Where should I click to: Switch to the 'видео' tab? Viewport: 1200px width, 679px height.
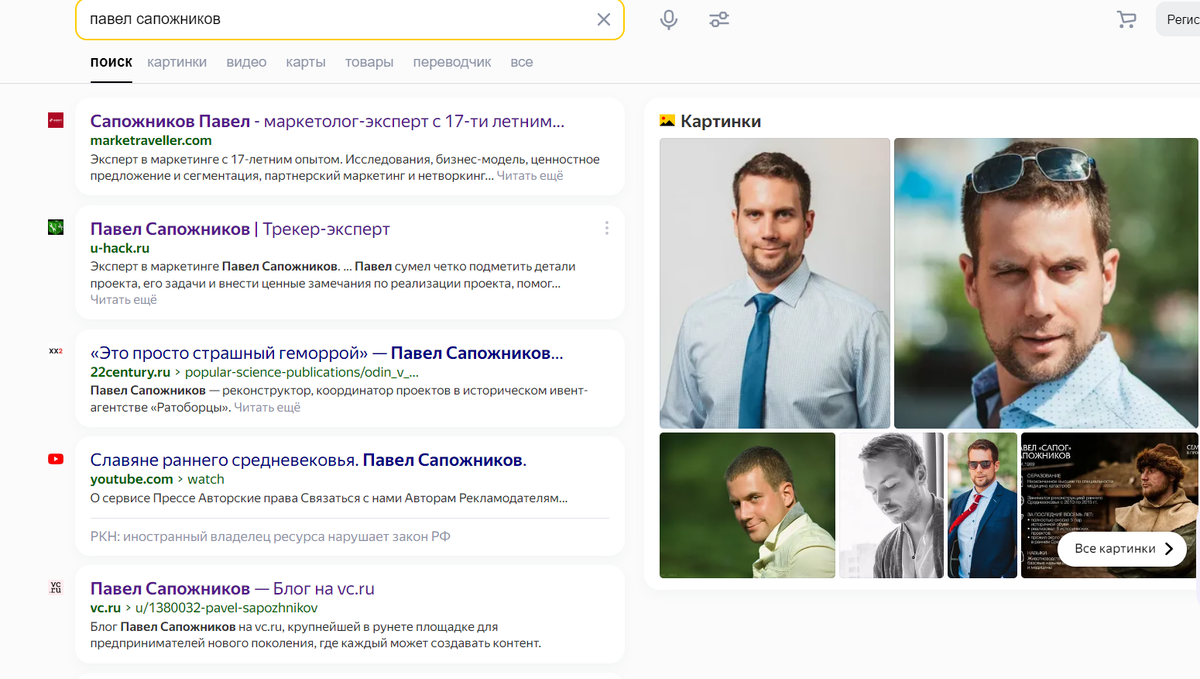246,62
